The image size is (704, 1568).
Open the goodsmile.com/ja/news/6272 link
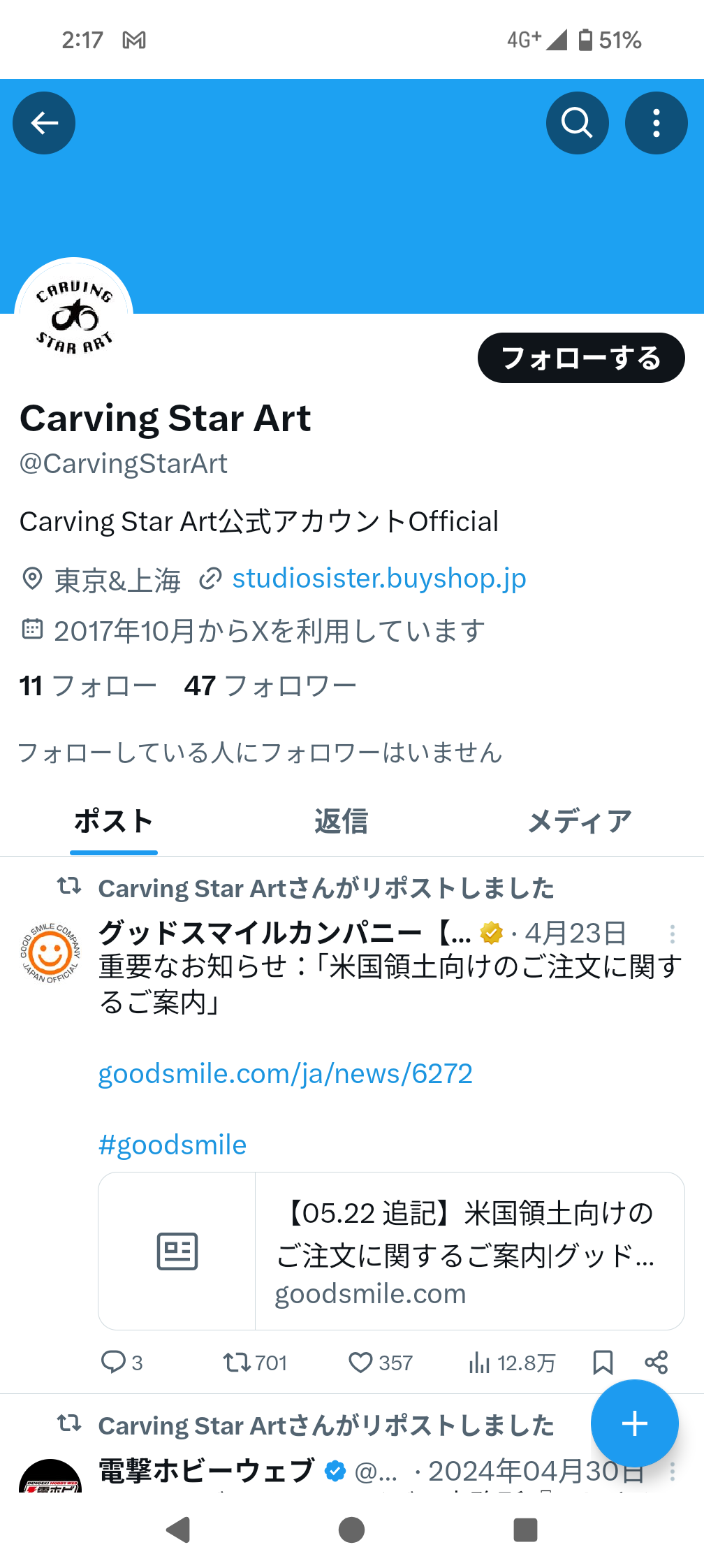pyautogui.click(x=285, y=1073)
